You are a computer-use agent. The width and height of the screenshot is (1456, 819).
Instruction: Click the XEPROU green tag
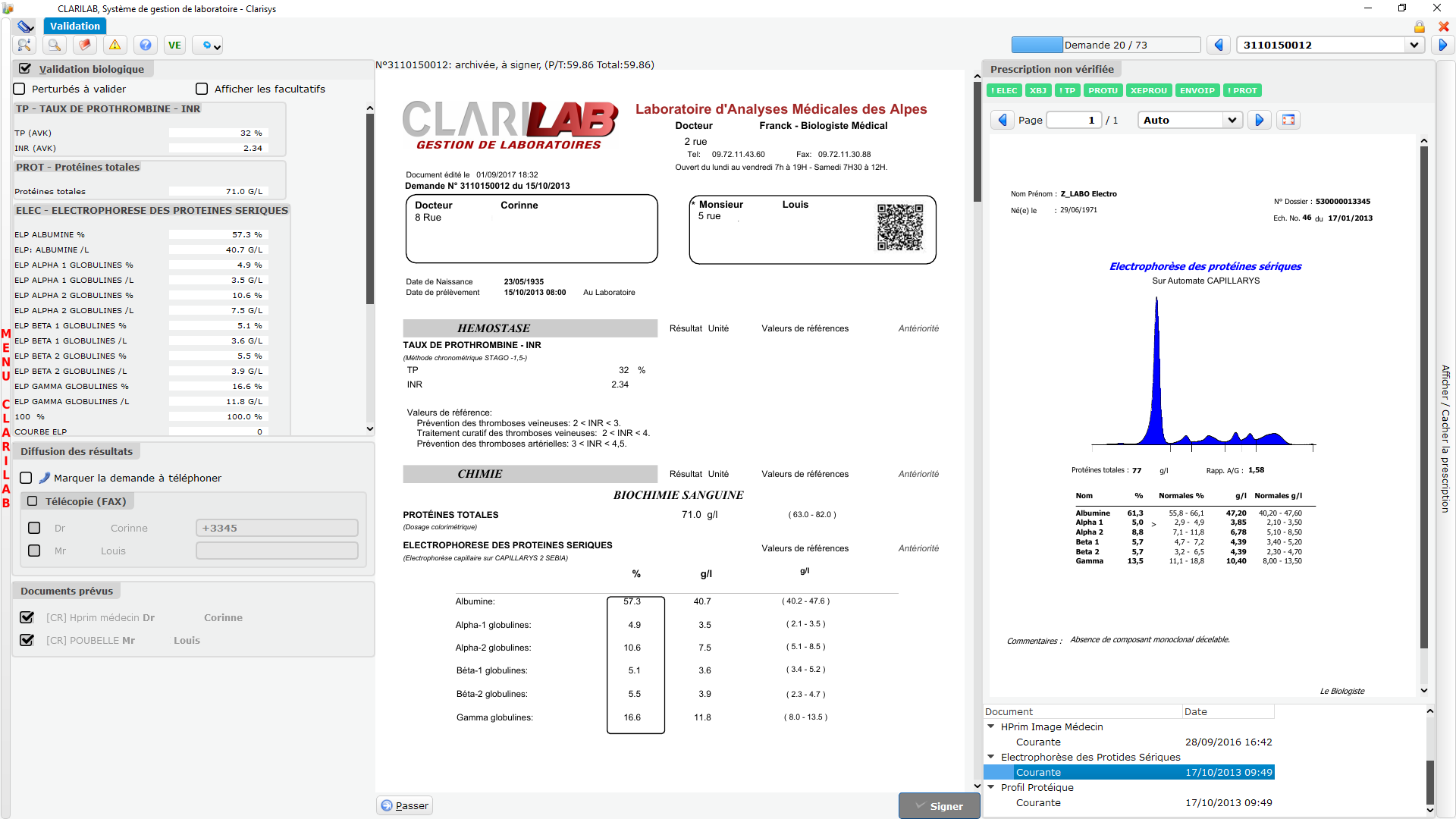click(x=1149, y=90)
